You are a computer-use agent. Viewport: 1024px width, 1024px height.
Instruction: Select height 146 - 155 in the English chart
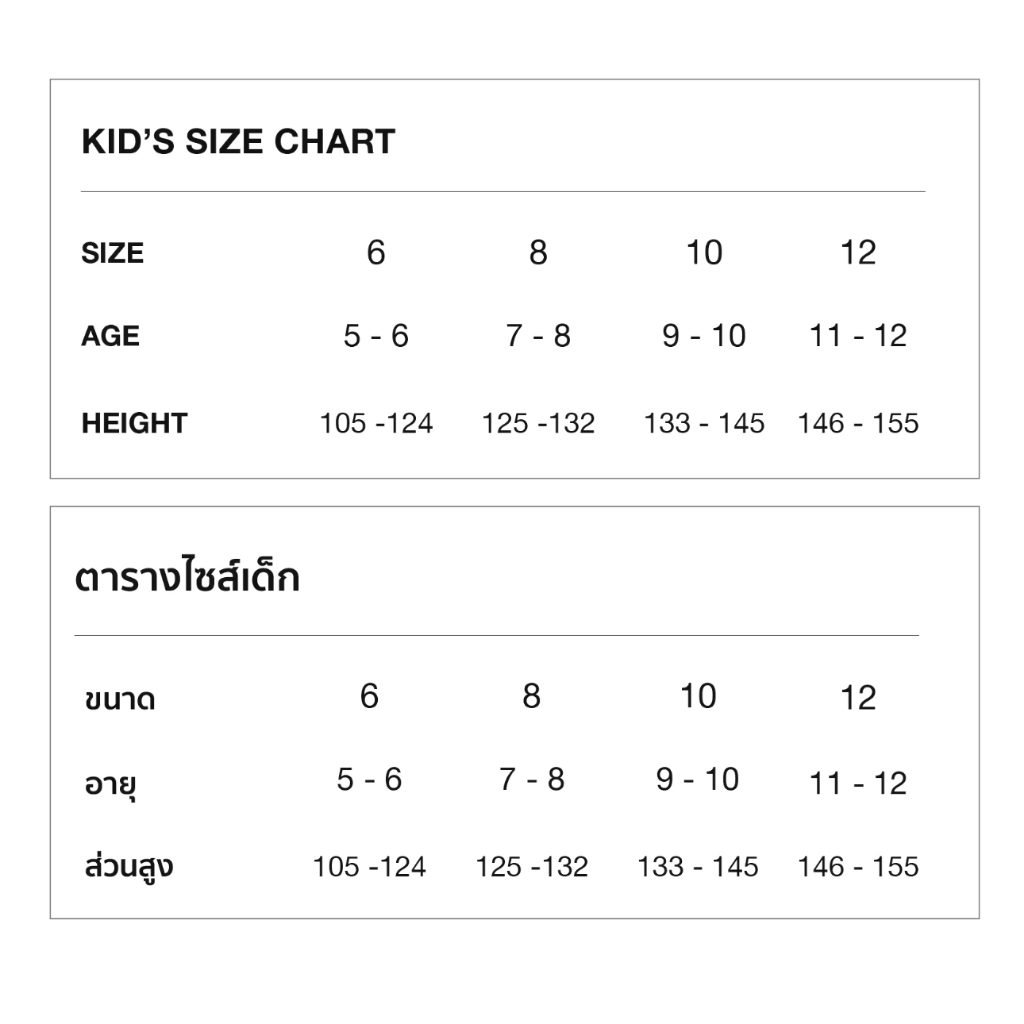click(x=858, y=424)
